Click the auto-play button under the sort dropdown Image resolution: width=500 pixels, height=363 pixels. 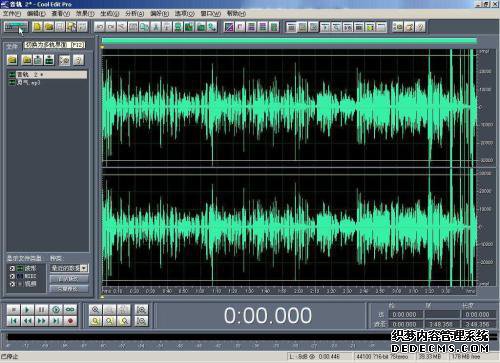click(x=69, y=279)
